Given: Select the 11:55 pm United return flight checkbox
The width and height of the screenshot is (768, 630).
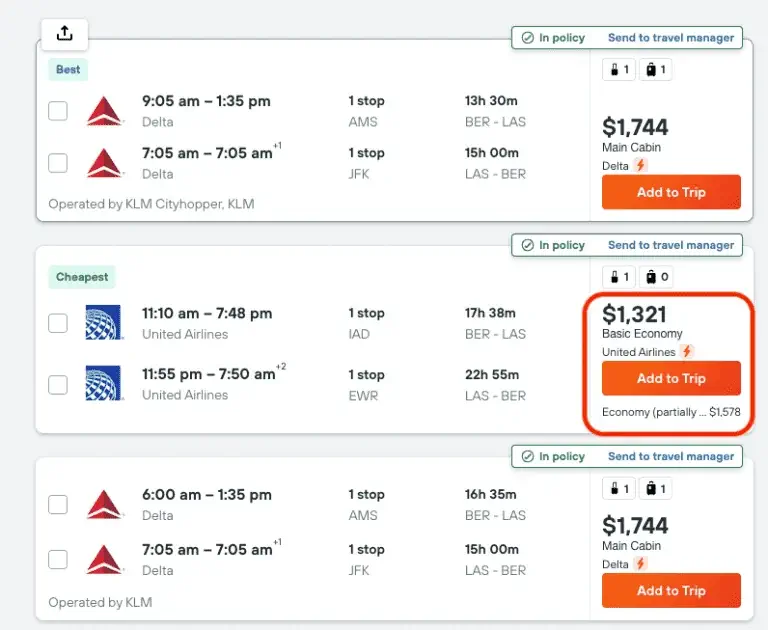Looking at the screenshot, I should 58,384.
